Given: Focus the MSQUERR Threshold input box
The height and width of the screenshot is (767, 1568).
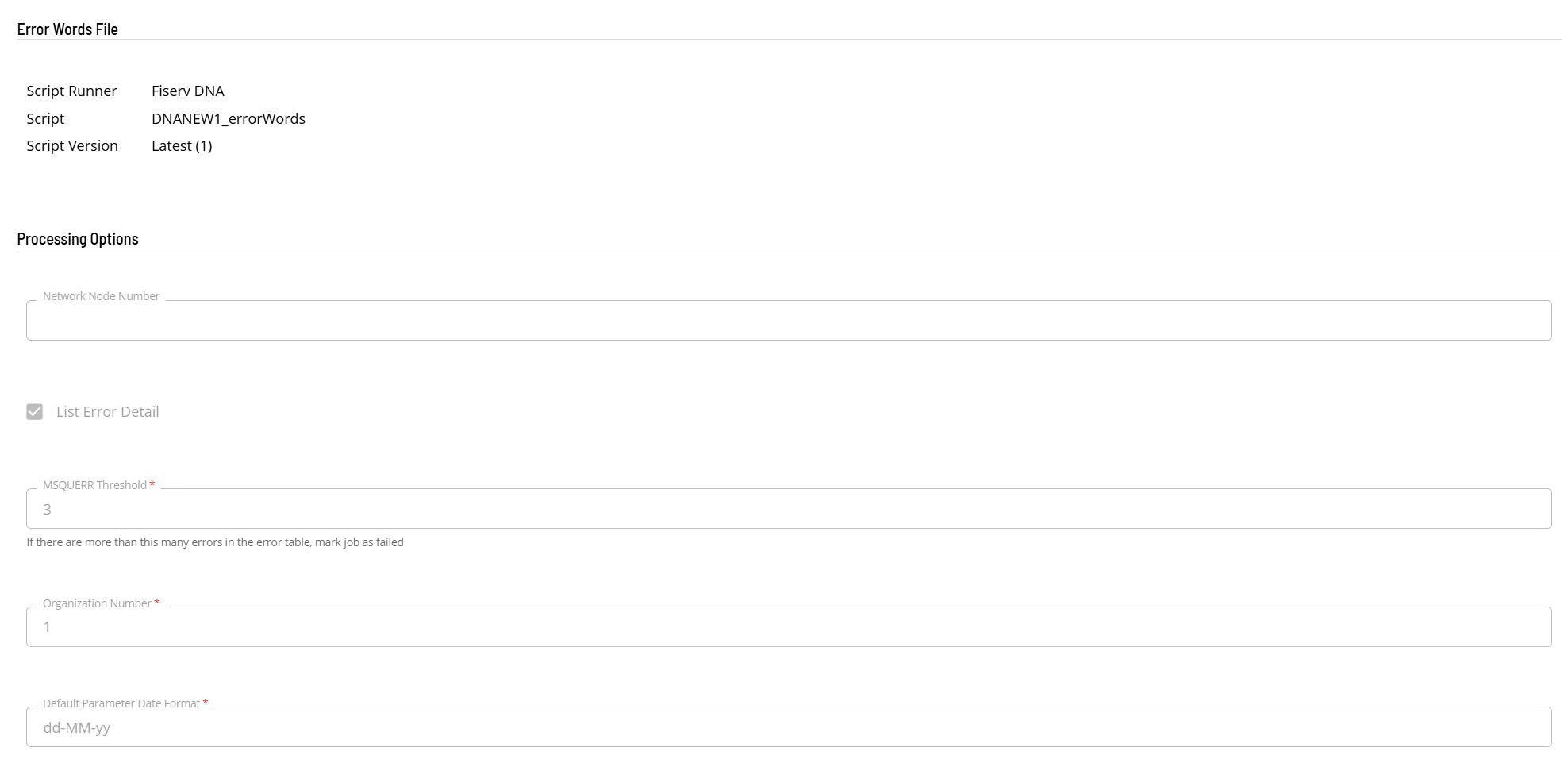Looking at the screenshot, I should (788, 509).
